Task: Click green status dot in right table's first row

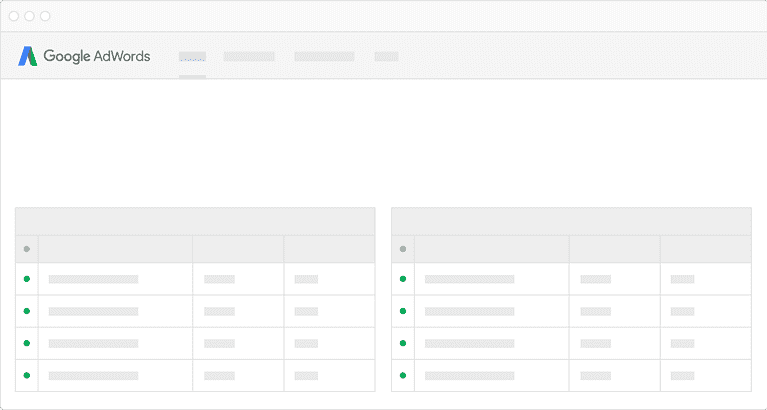Action: [403, 279]
